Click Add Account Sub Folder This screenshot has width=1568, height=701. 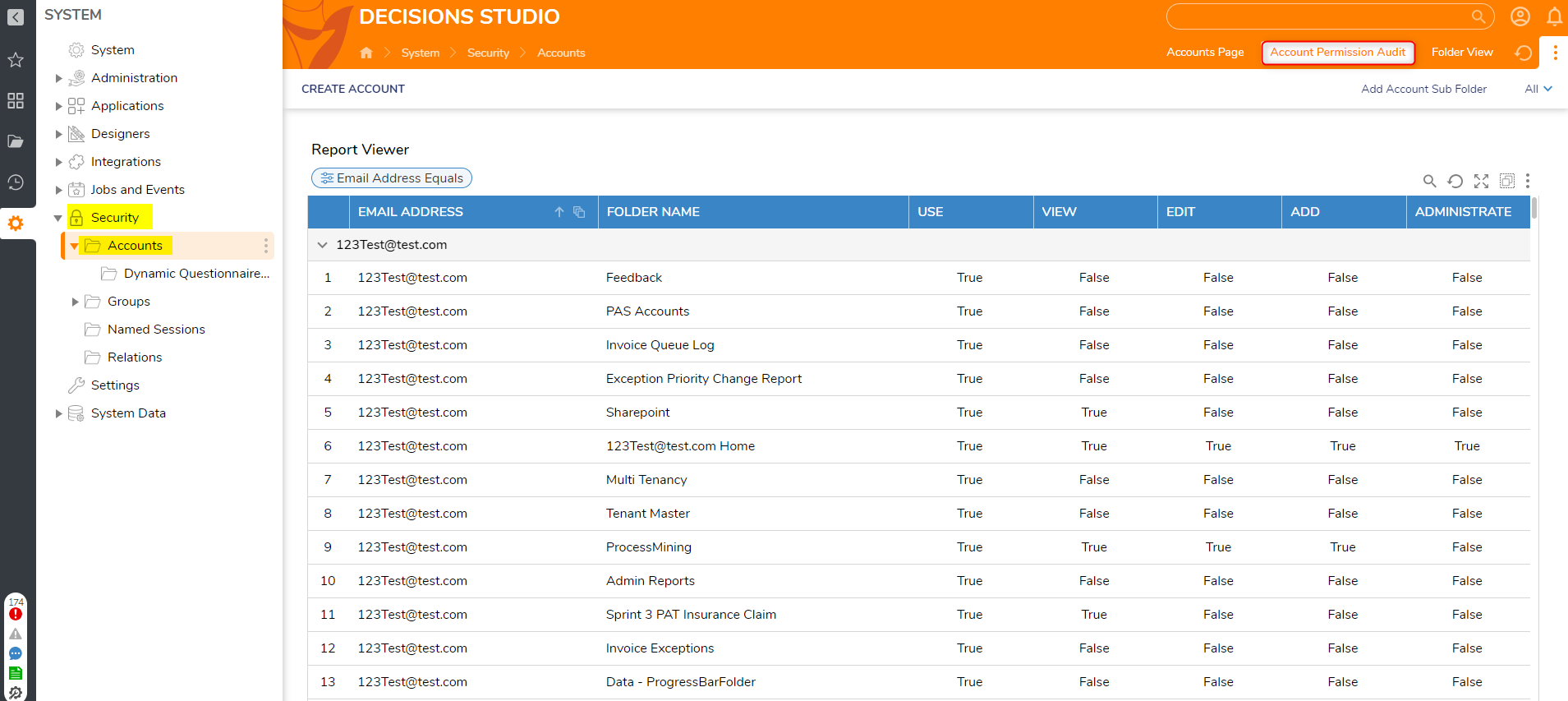[1423, 89]
